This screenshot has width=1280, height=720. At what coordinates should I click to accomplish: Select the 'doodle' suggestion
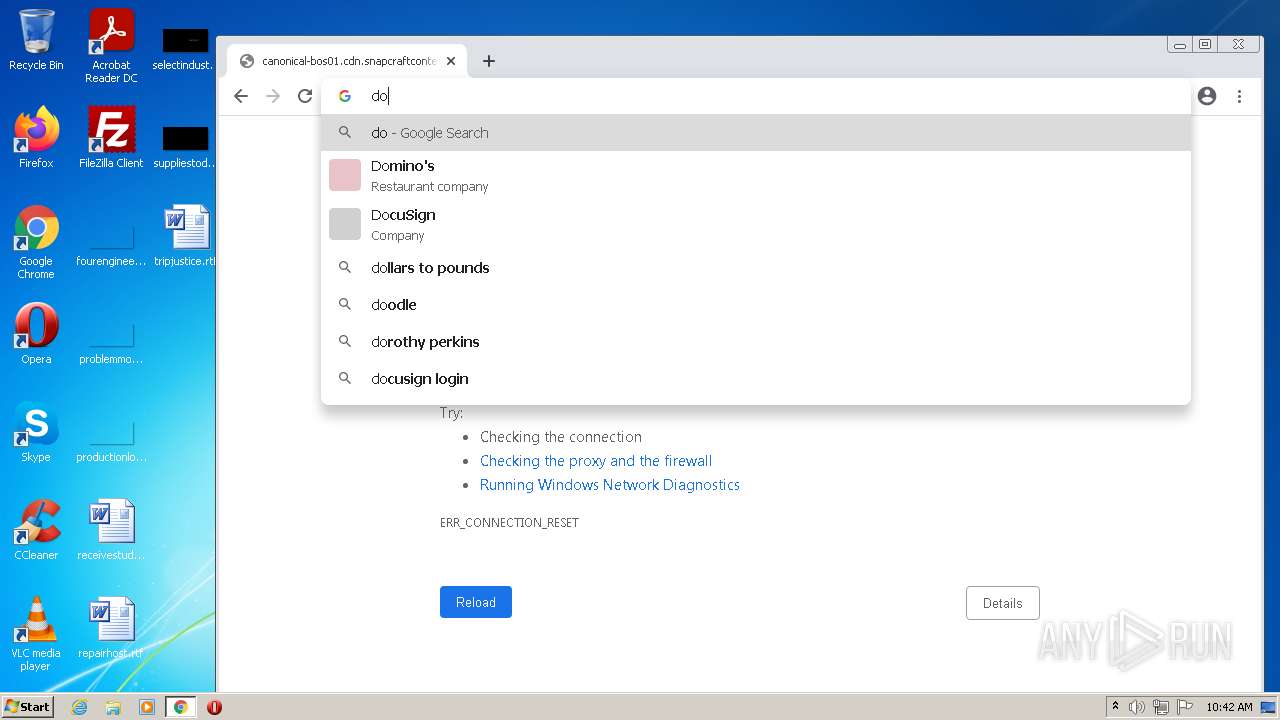pos(756,305)
